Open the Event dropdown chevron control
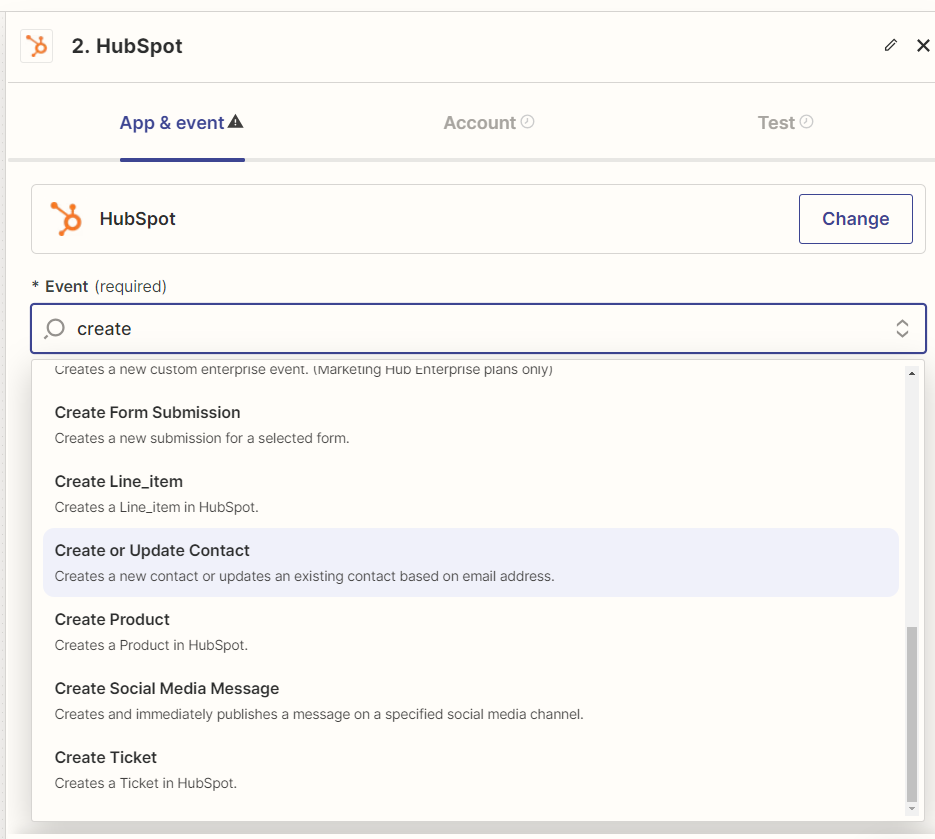This screenshot has width=935, height=839. [902, 328]
